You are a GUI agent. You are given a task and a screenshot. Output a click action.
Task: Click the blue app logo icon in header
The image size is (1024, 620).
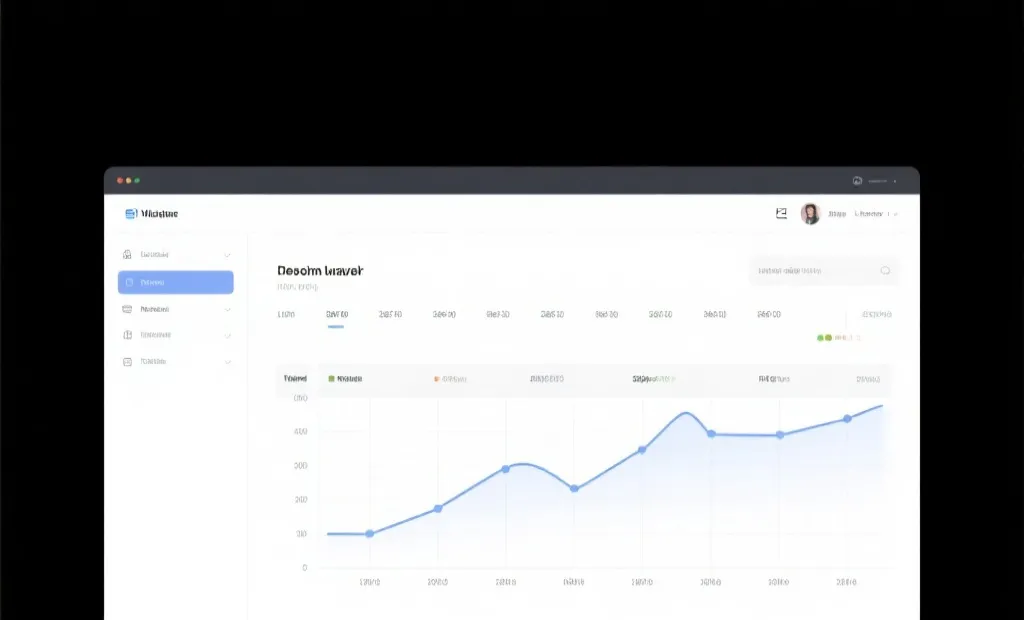(130, 214)
